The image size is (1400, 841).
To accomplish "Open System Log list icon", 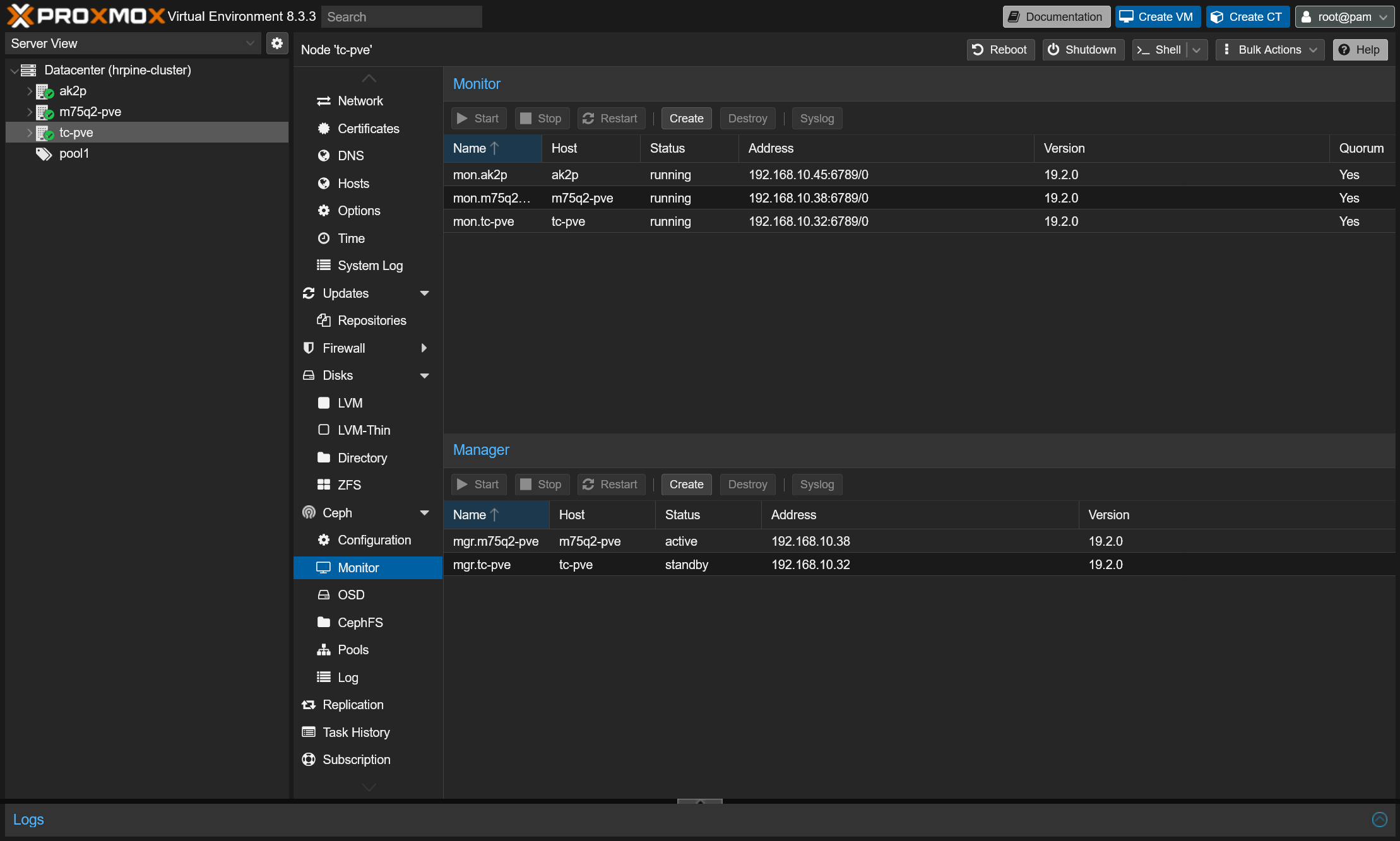I will [324, 266].
